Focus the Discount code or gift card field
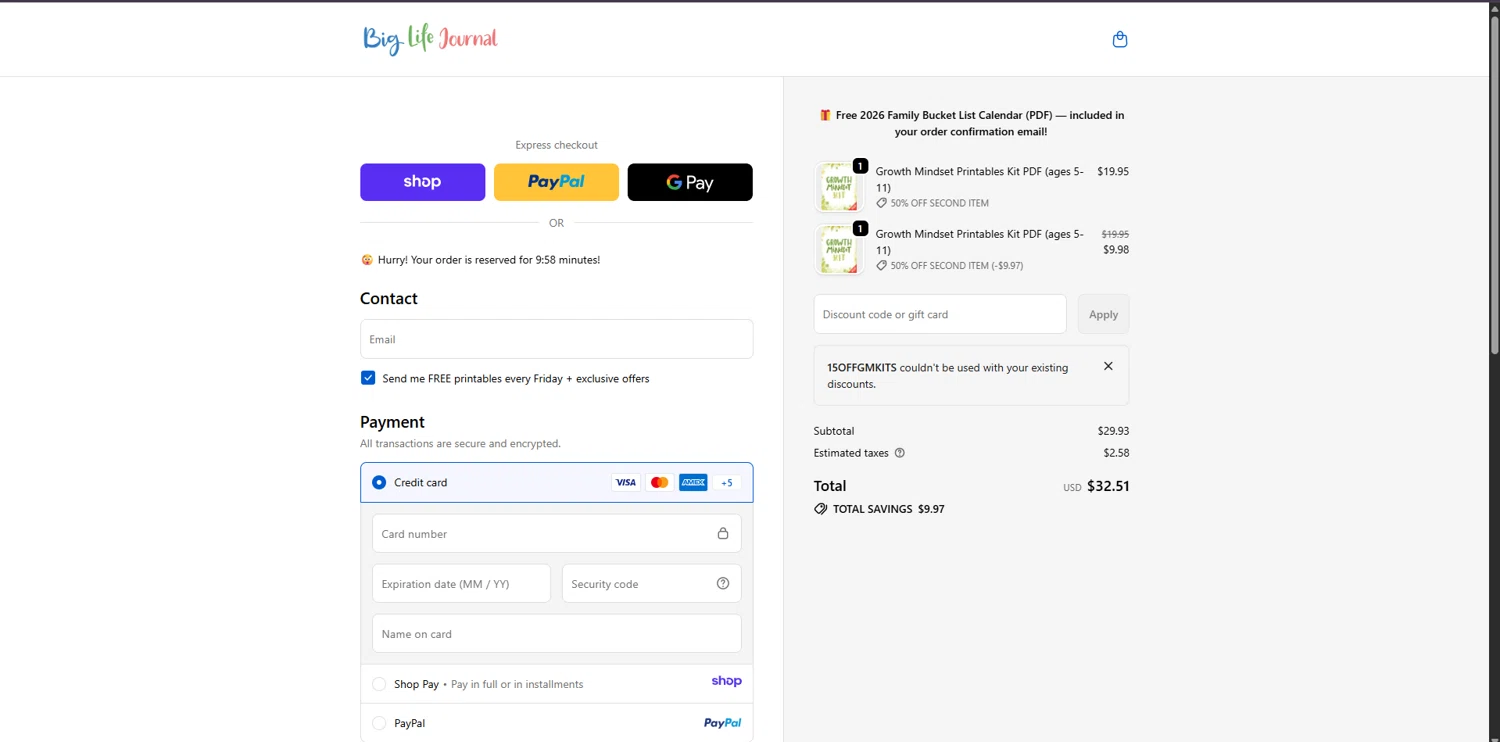Viewport: 1500px width, 742px height. click(x=940, y=314)
